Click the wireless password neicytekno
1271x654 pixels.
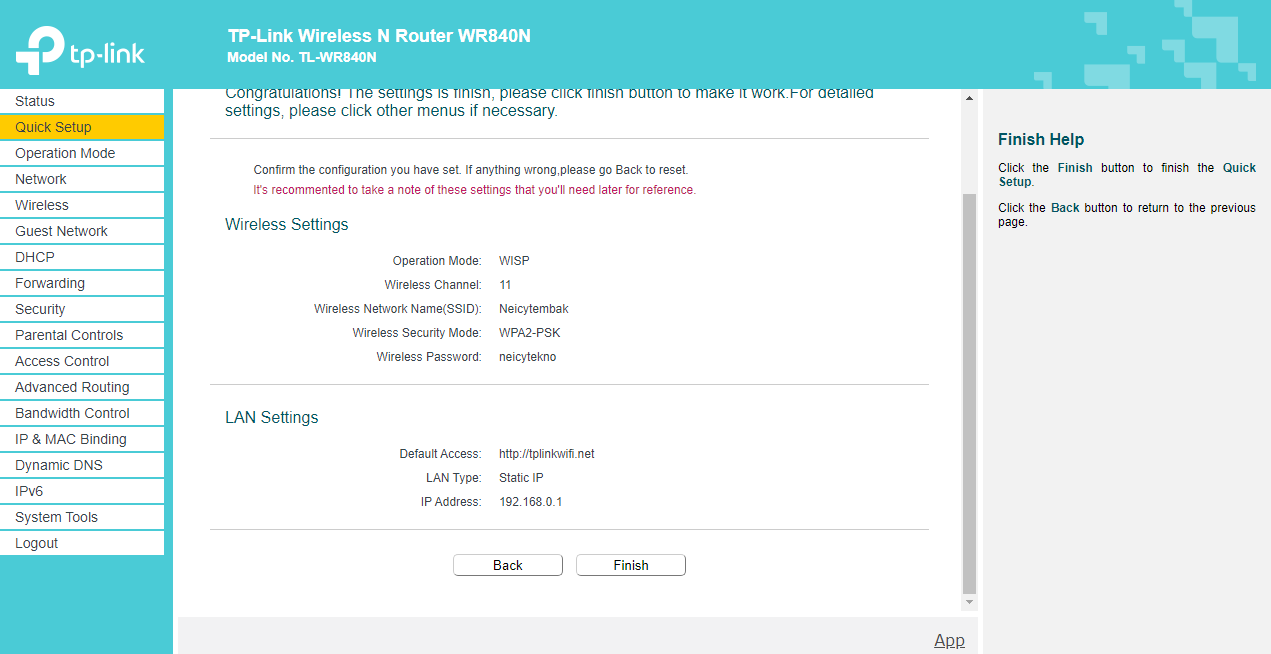point(528,357)
